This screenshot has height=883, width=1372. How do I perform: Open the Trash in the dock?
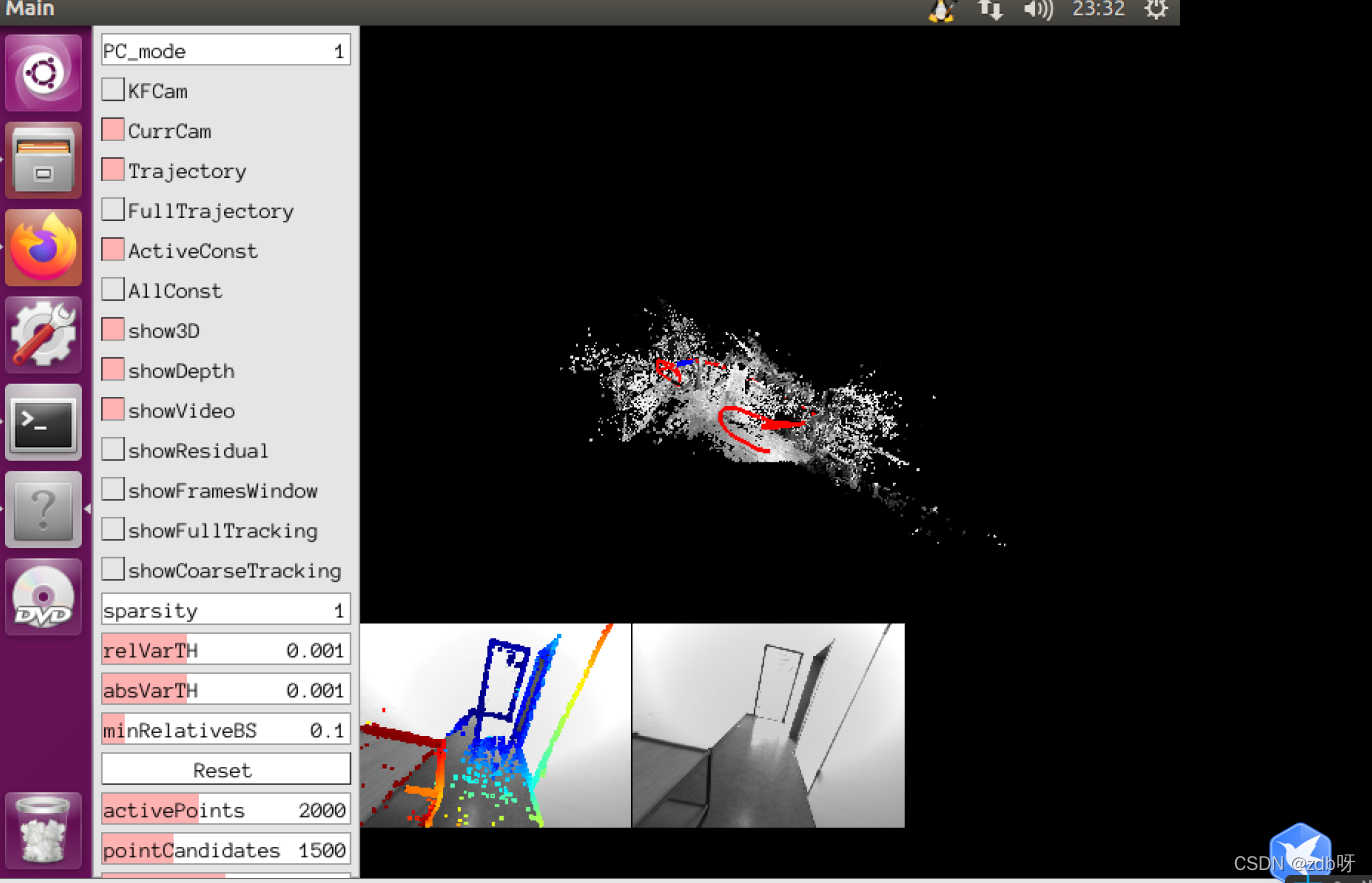pyautogui.click(x=43, y=829)
